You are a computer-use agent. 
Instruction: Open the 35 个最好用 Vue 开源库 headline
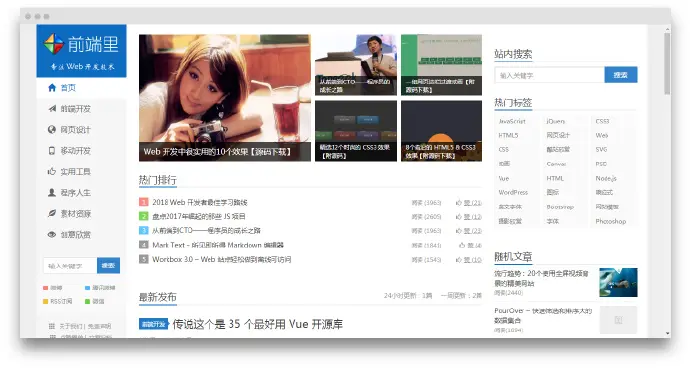tap(257, 324)
